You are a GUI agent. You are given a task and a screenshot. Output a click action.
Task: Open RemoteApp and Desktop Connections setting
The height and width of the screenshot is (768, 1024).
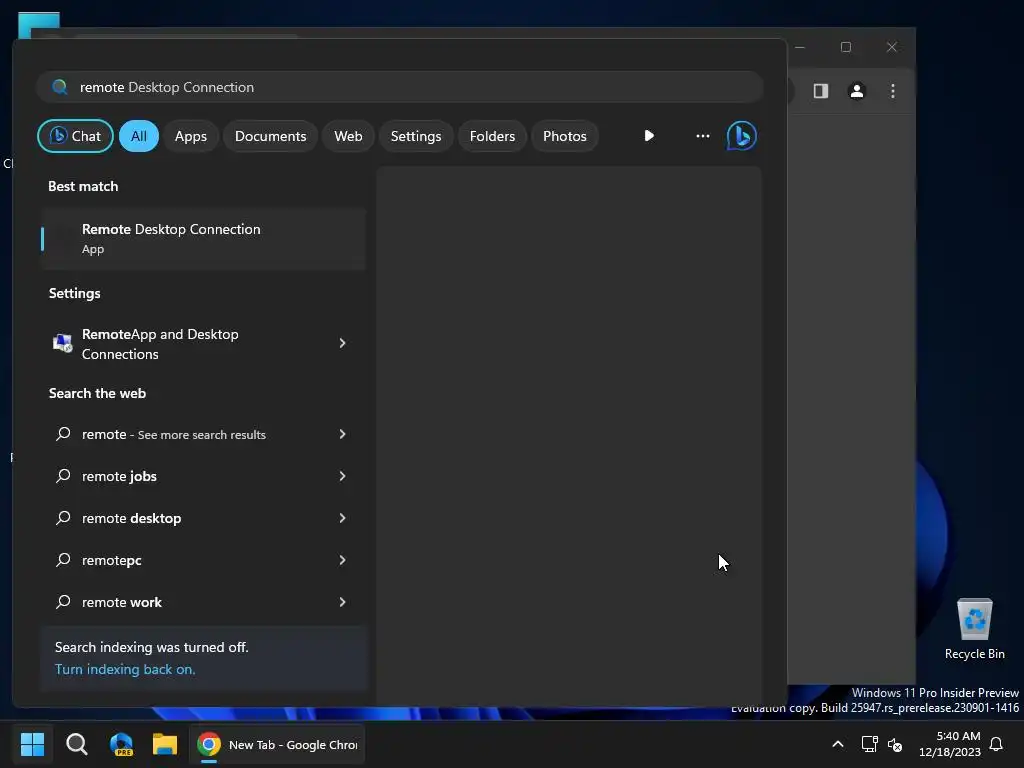click(x=203, y=344)
